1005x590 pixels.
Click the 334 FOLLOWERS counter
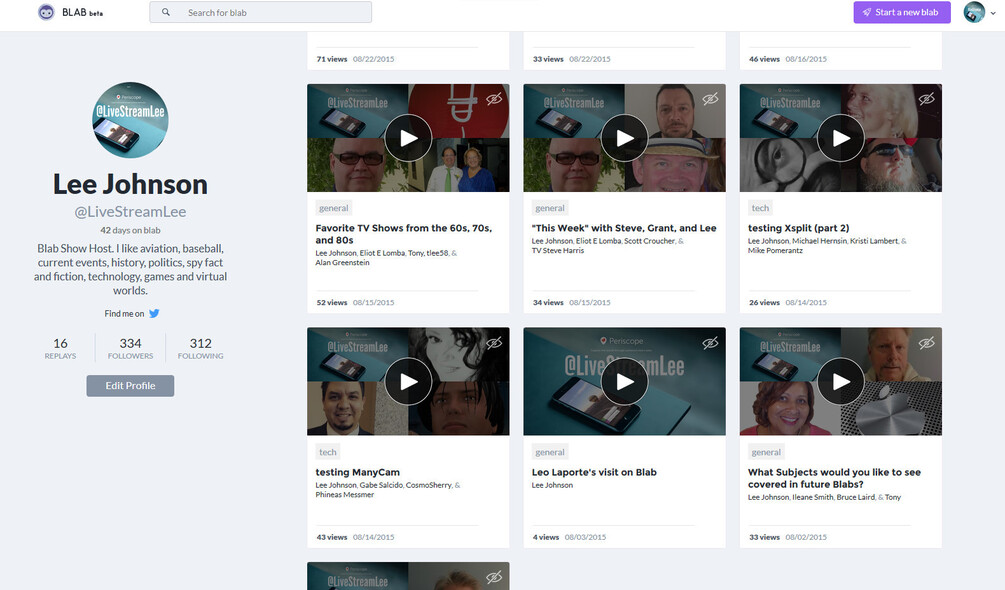(129, 347)
